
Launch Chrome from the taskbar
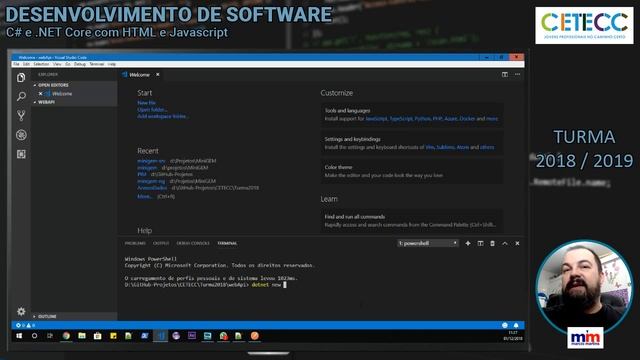[x=66, y=336]
